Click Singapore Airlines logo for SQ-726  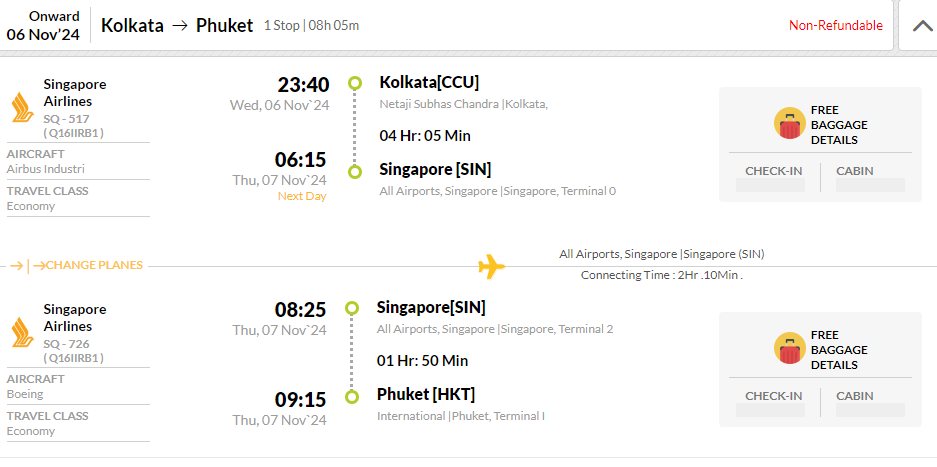pos(23,332)
